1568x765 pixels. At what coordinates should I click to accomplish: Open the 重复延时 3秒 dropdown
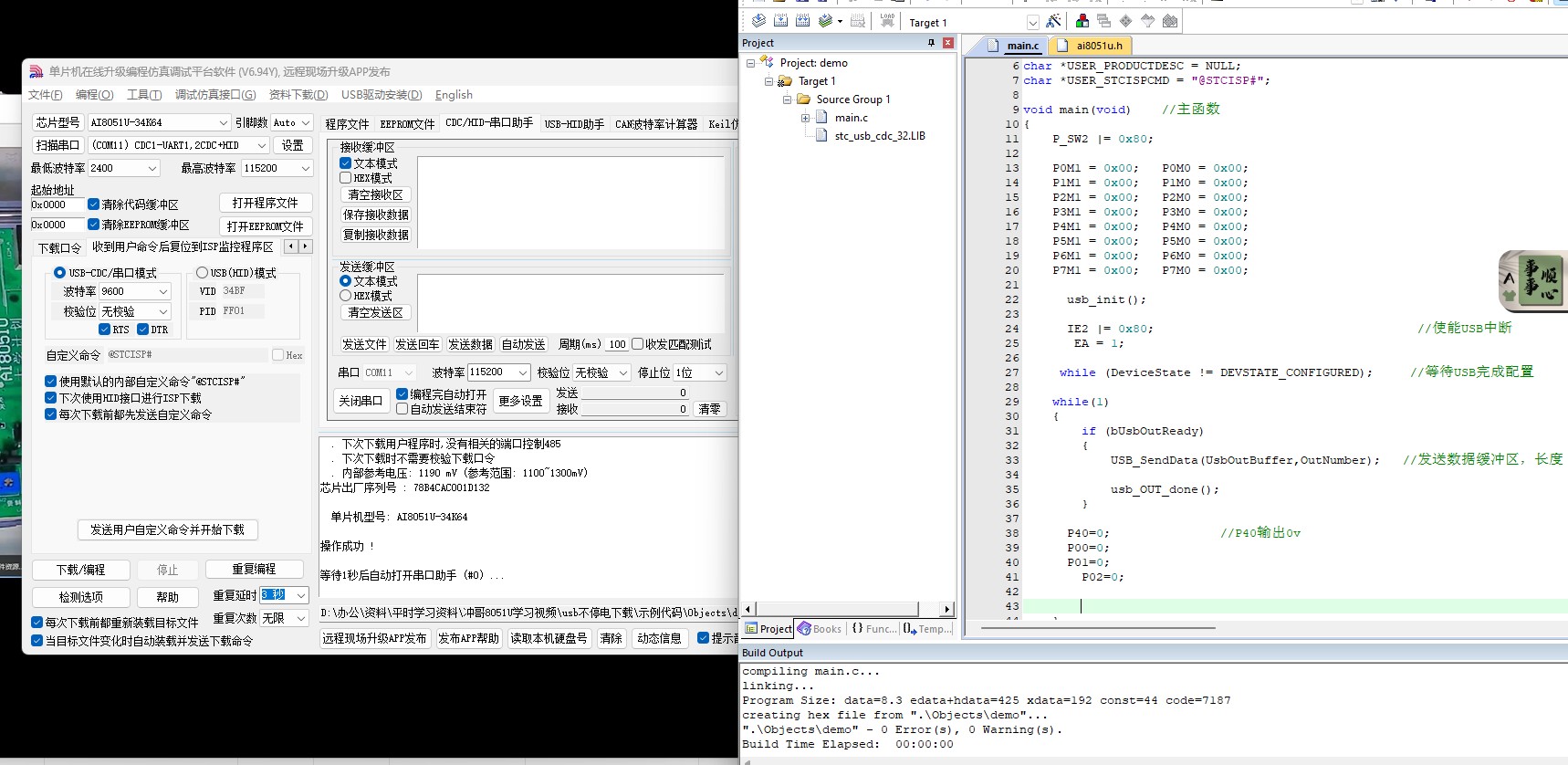coord(301,595)
